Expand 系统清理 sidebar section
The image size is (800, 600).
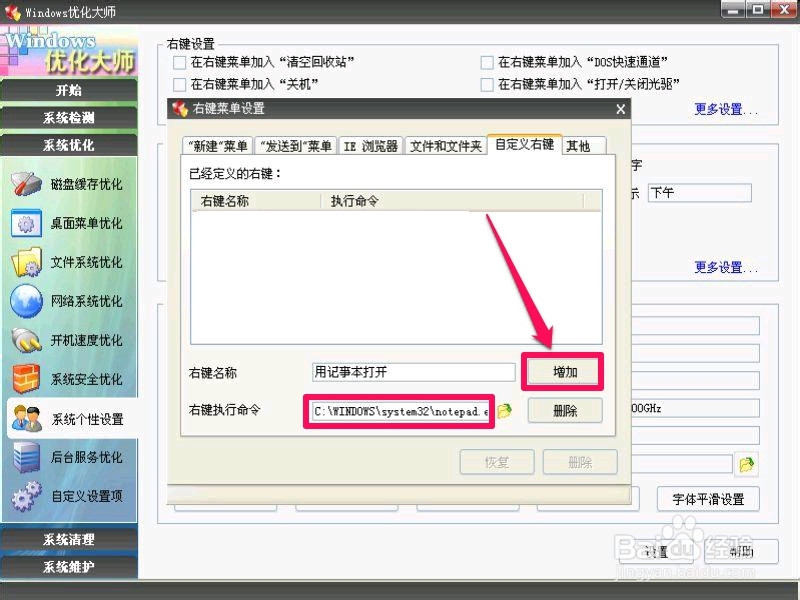click(69, 539)
